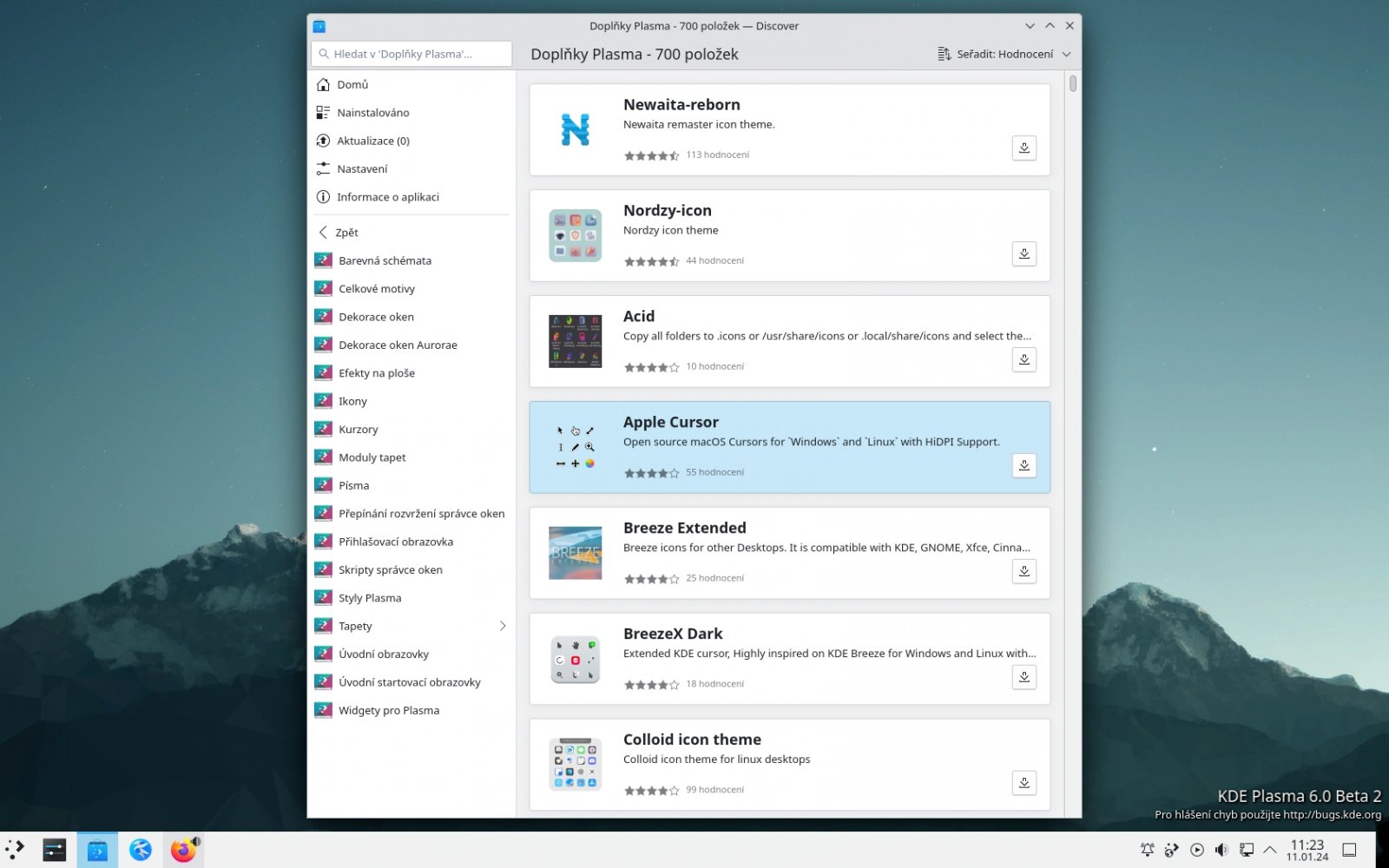This screenshot has height=868, width=1389.
Task: Click the '55 hodnocení' rating text
Action: click(715, 473)
